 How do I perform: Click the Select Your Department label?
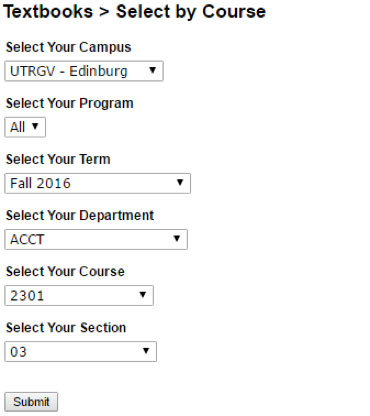click(80, 215)
